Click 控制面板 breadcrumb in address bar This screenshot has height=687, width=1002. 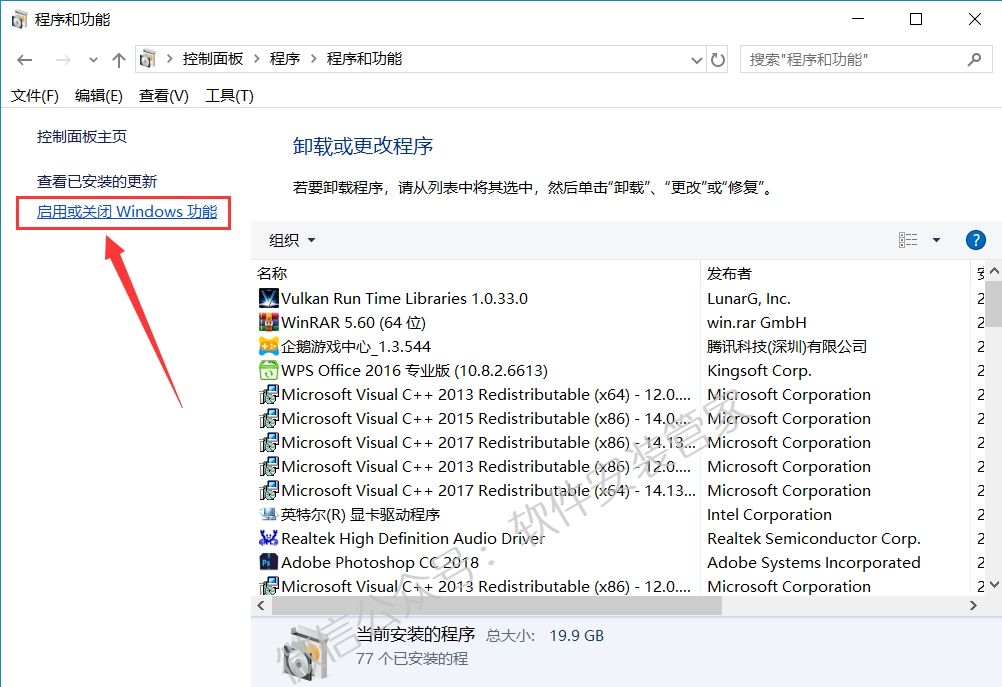pos(213,59)
